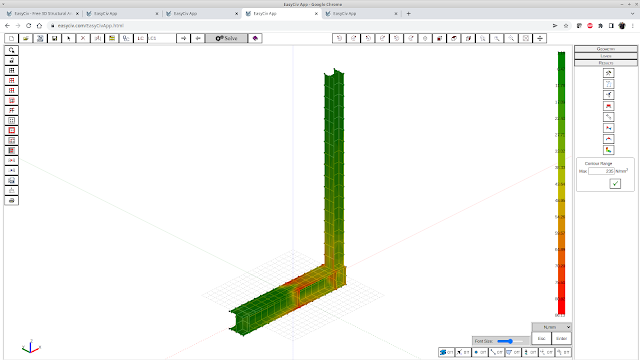
Task: Click the Chrome home icon
Action: pyautogui.click(x=39, y=26)
